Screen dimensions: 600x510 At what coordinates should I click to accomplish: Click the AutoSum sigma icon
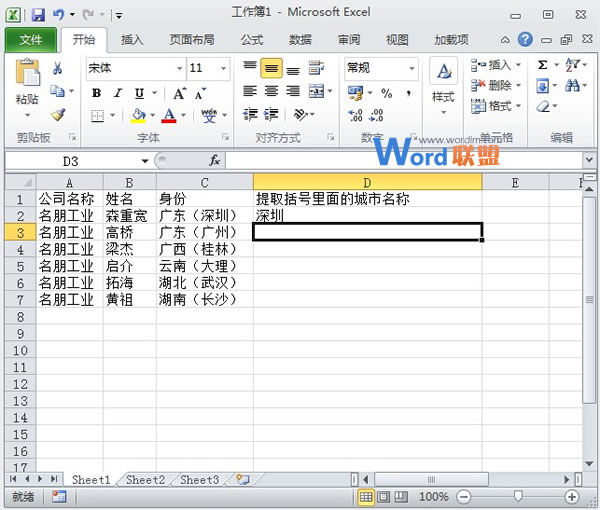point(543,65)
